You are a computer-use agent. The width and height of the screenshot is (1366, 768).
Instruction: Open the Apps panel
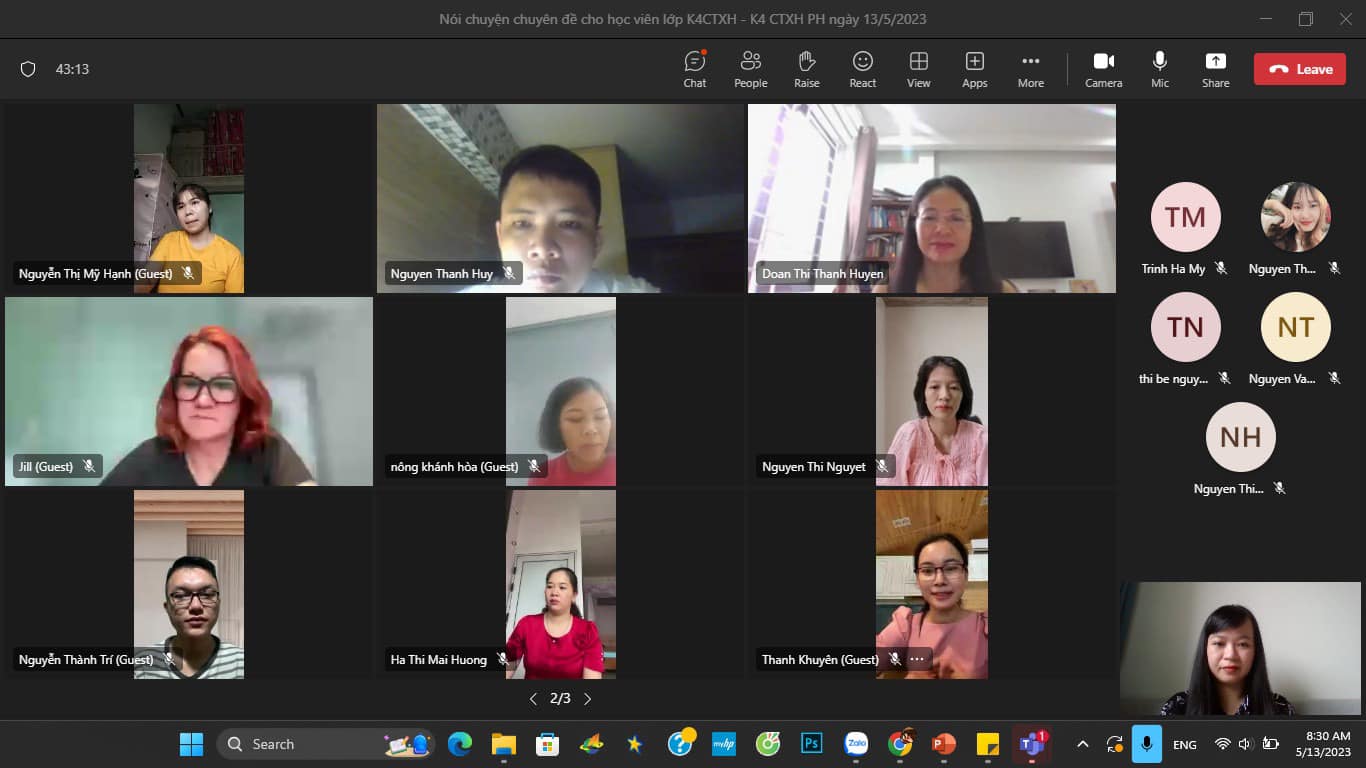click(x=974, y=69)
